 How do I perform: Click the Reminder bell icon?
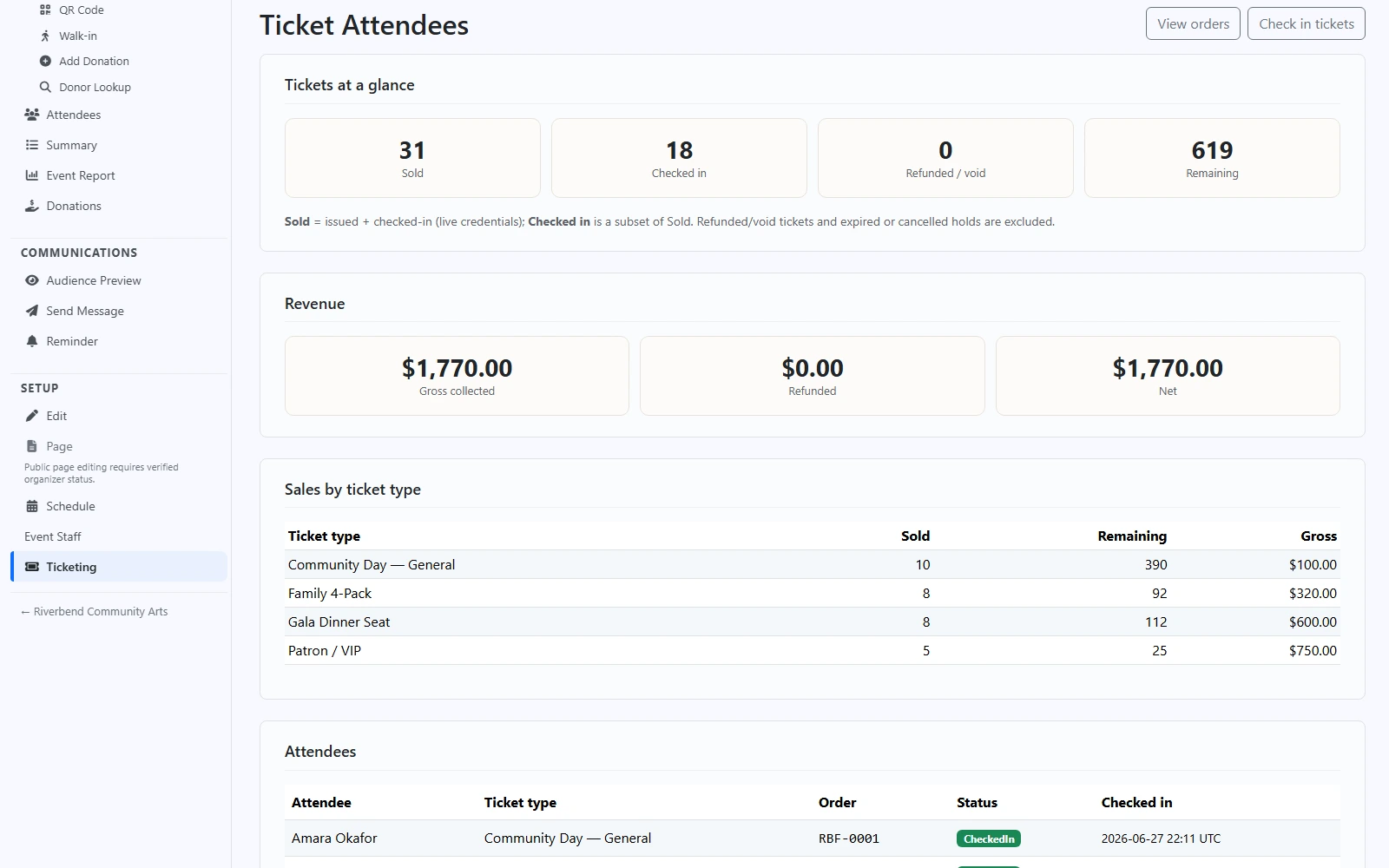32,341
